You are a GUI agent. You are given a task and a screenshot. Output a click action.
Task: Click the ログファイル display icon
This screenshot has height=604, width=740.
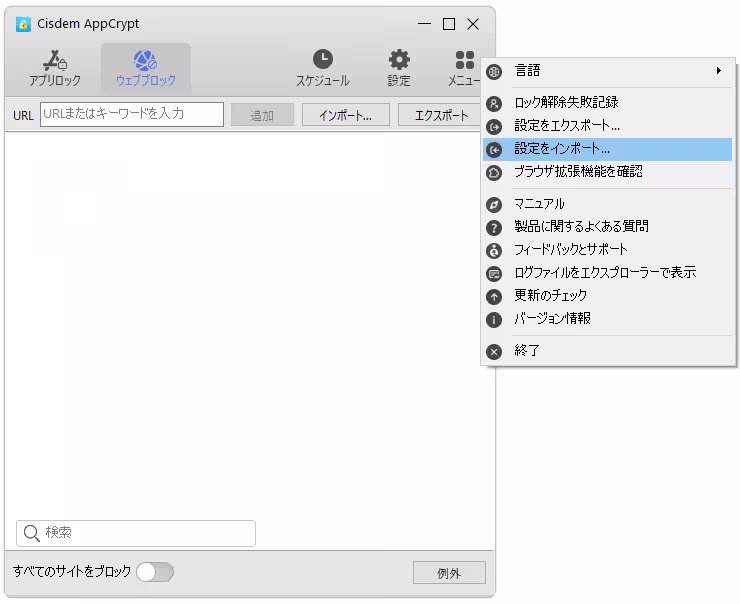tap(494, 274)
